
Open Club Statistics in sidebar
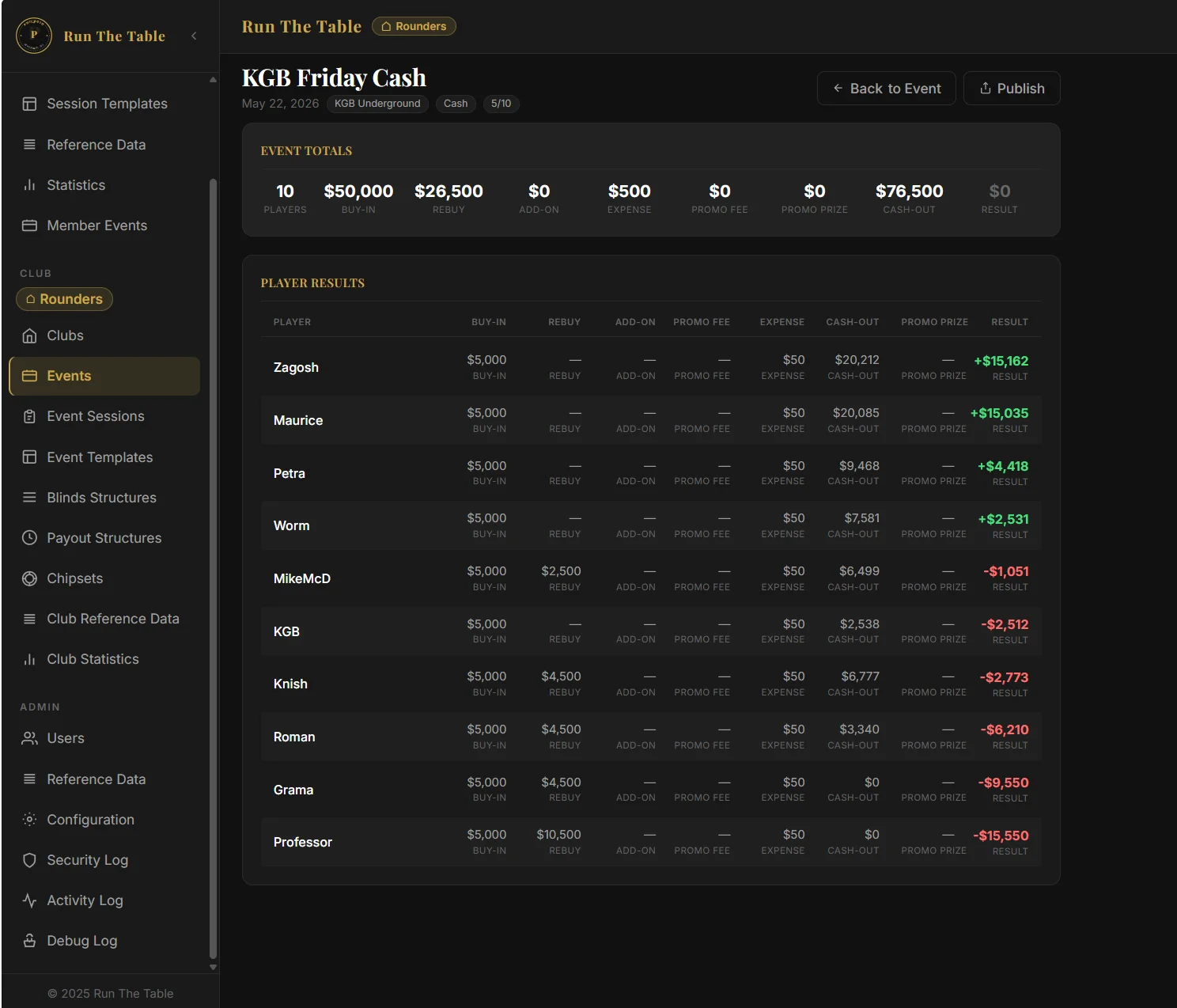tap(104, 659)
